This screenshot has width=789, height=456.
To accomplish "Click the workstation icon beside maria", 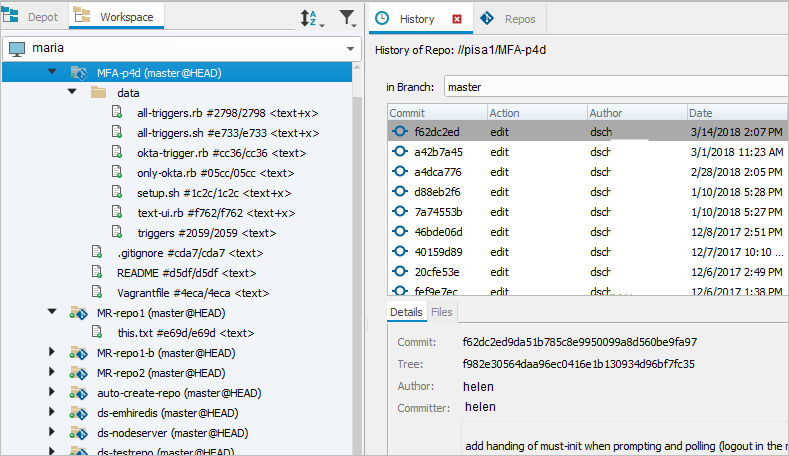I will (17, 49).
